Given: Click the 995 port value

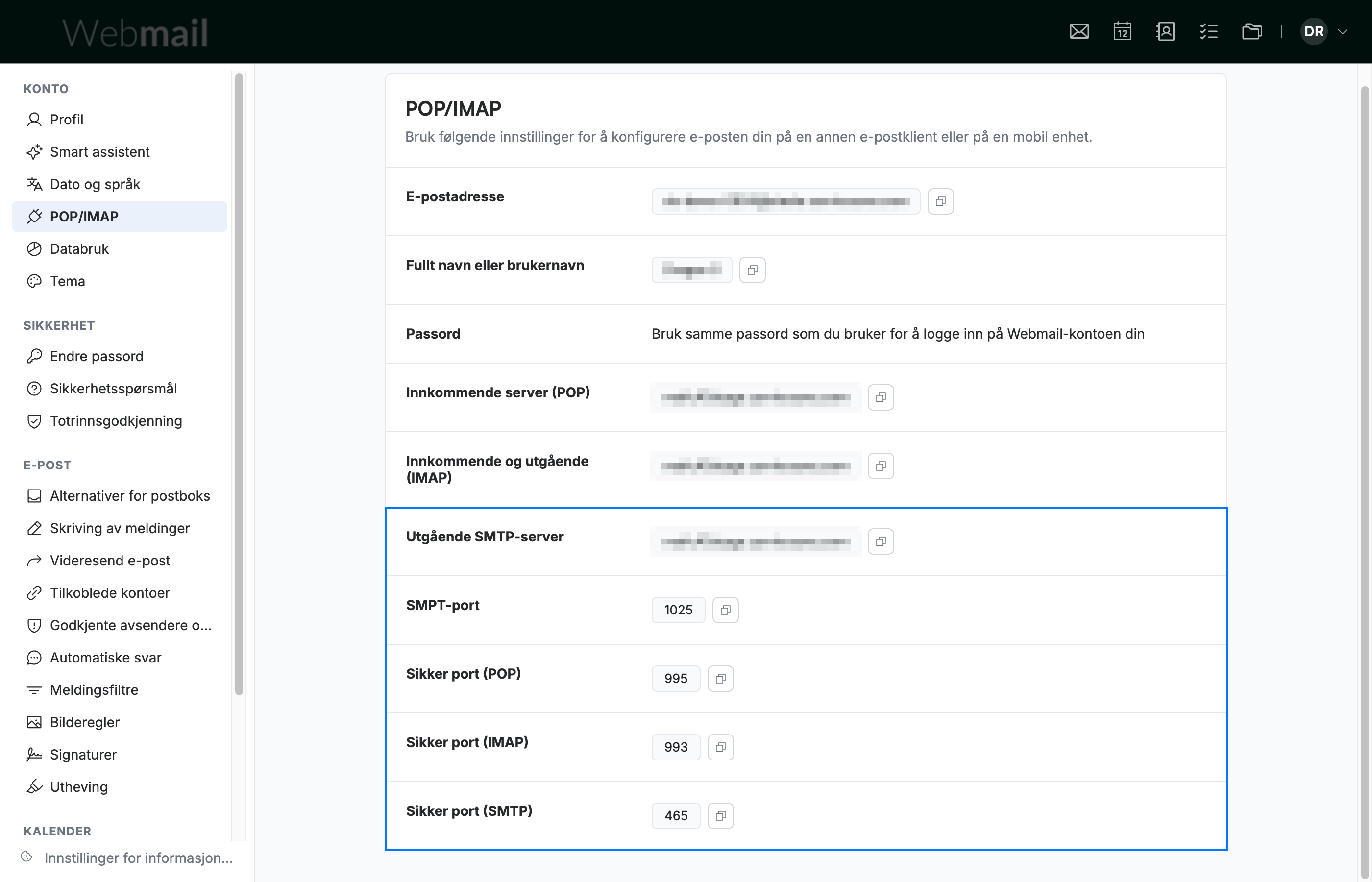Looking at the screenshot, I should point(676,679).
